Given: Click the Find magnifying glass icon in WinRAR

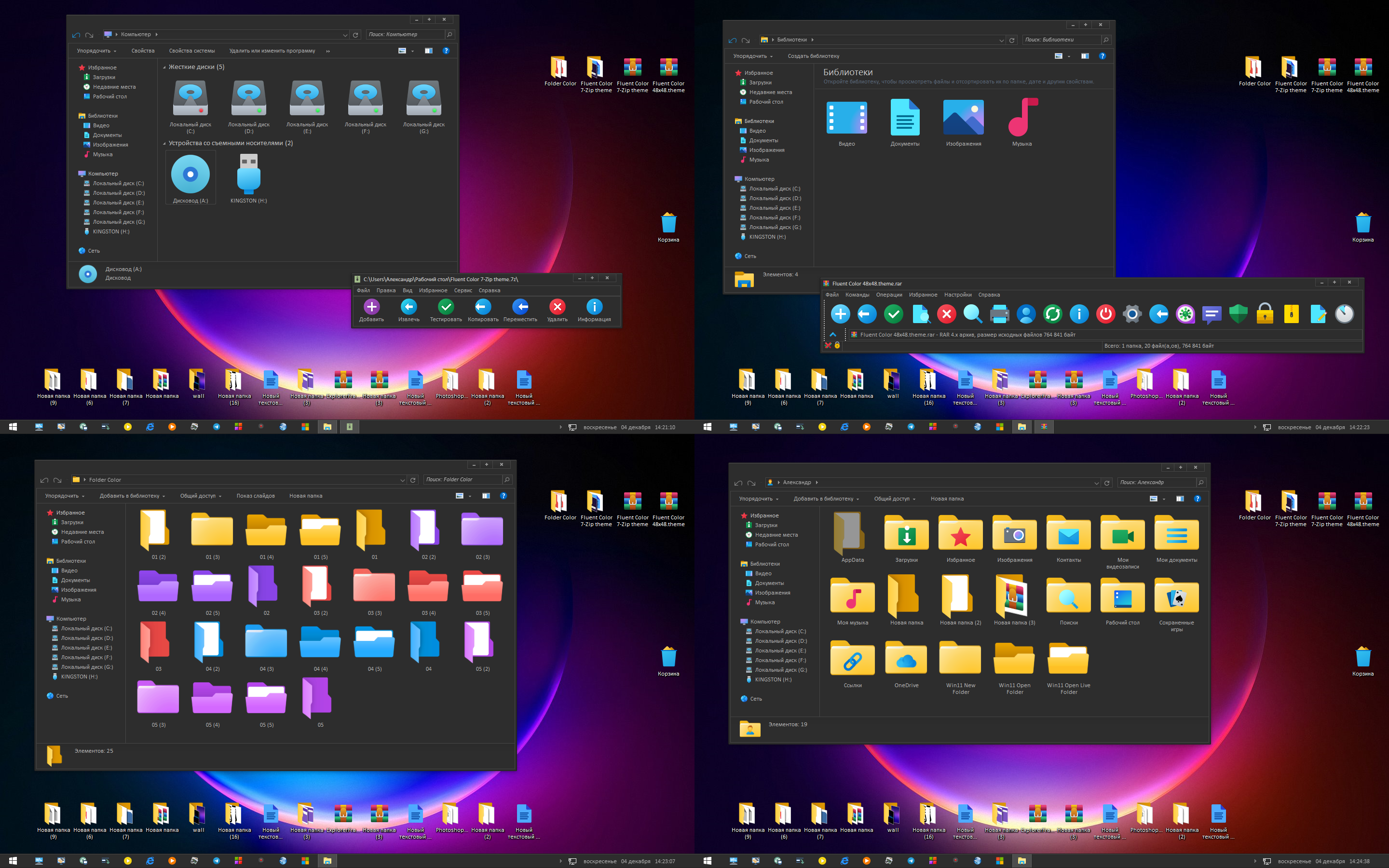Looking at the screenshot, I should tap(973, 314).
